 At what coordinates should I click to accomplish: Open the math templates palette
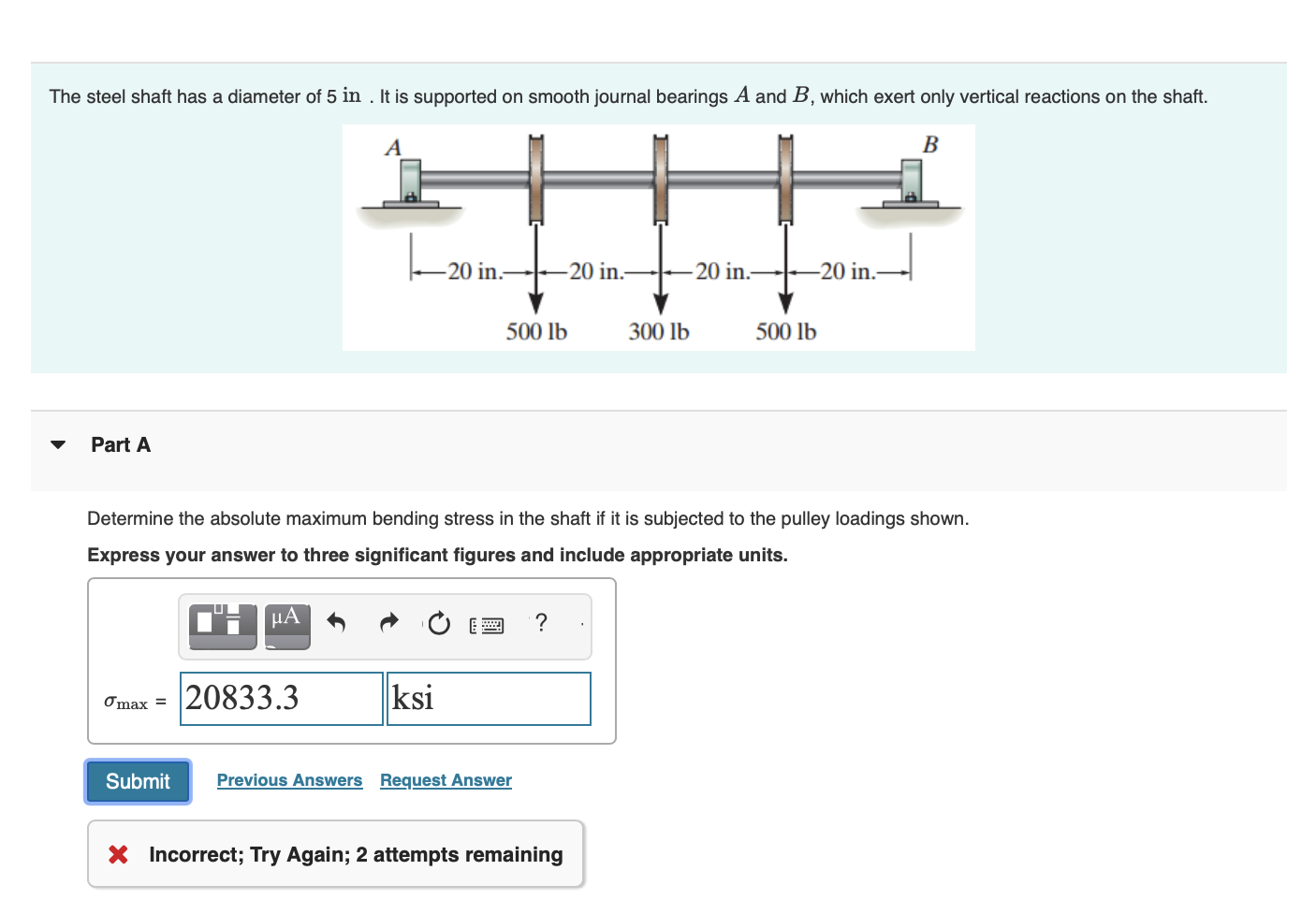[223, 625]
